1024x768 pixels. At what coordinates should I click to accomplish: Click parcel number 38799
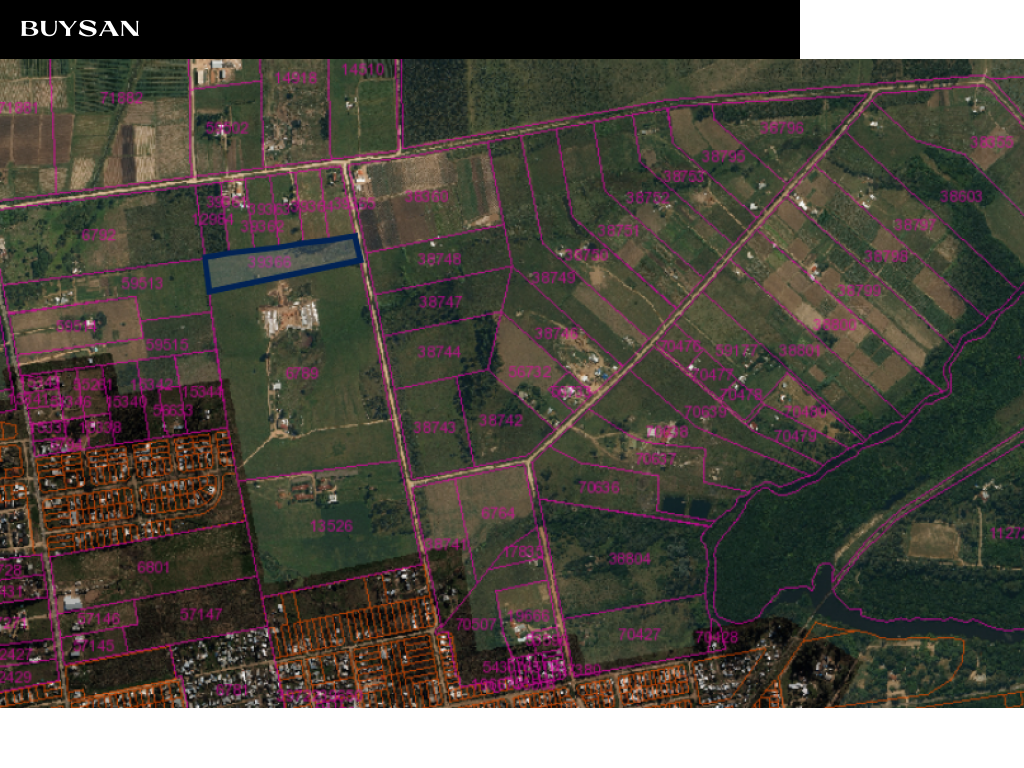pos(859,290)
